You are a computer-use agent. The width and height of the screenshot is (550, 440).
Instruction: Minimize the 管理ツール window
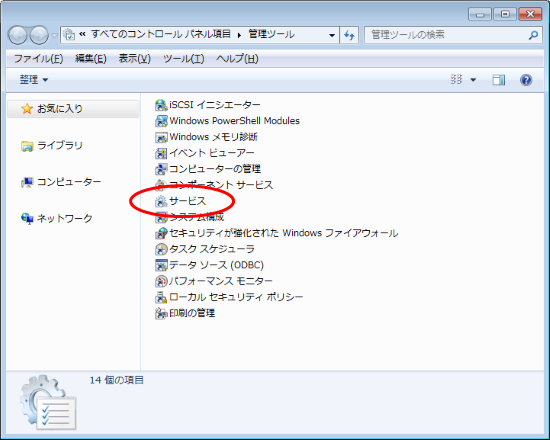(479, 14)
